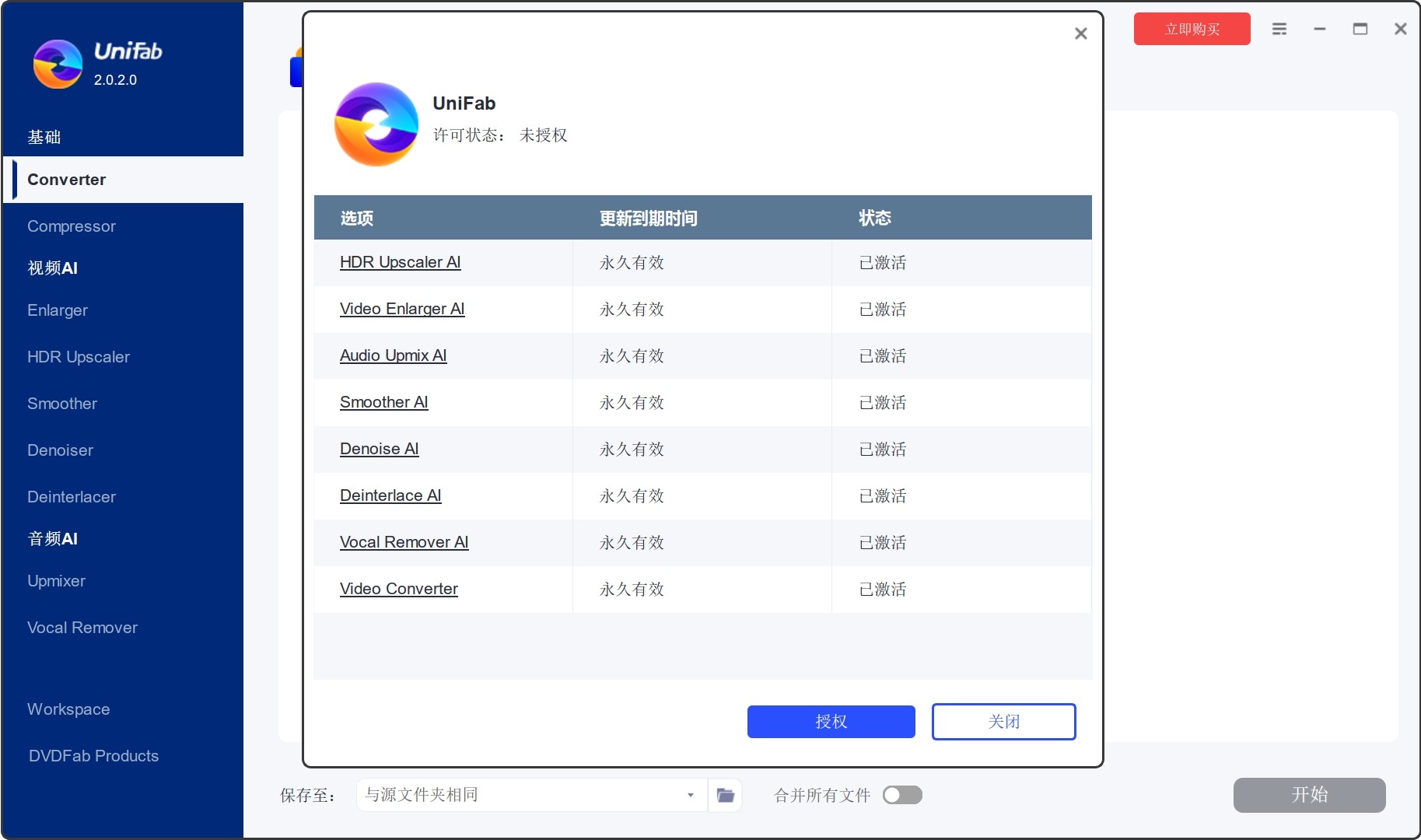Minimize the UniFab window

[x=1320, y=29]
